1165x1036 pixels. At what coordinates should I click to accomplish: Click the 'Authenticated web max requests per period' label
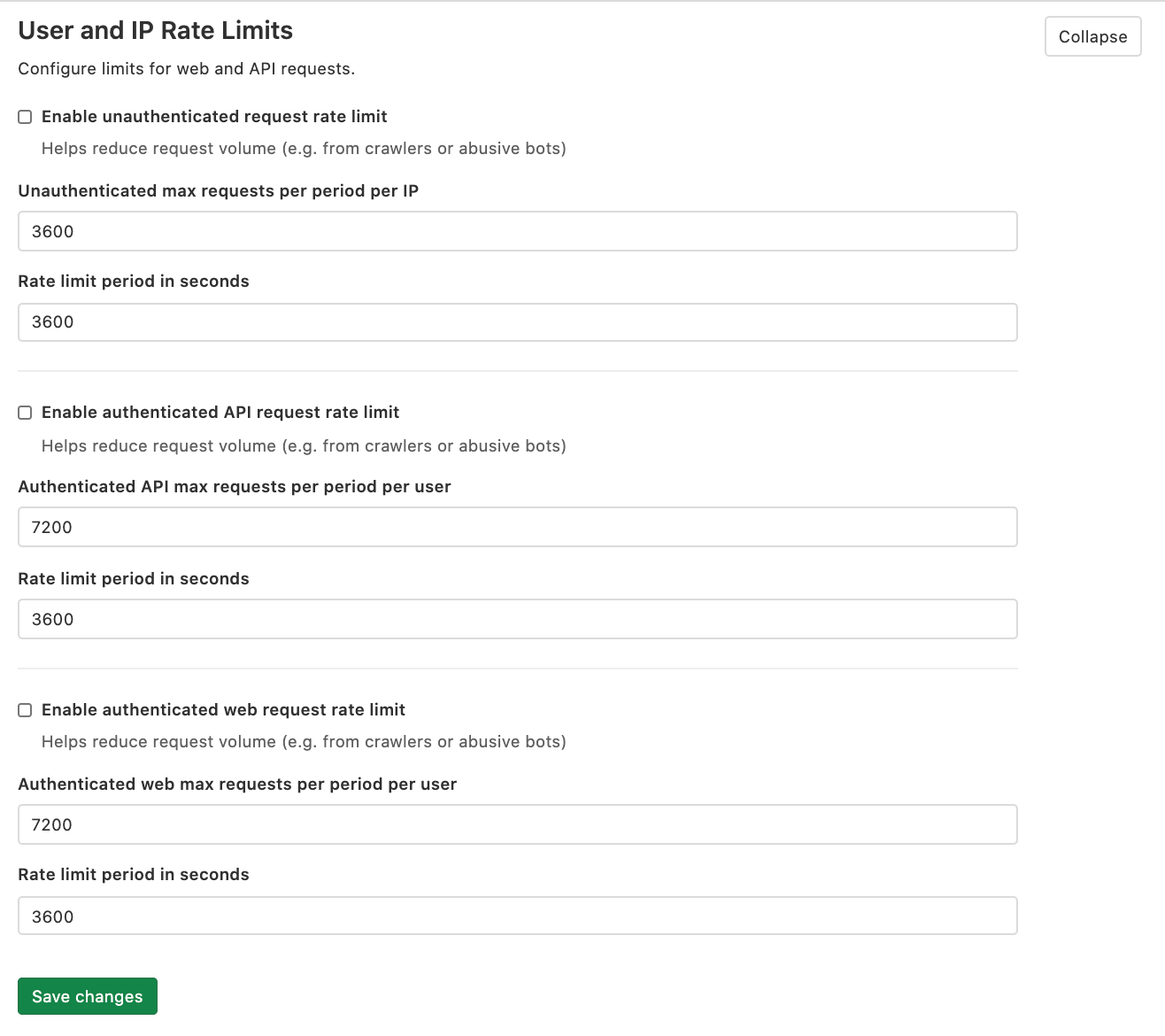tap(238, 784)
